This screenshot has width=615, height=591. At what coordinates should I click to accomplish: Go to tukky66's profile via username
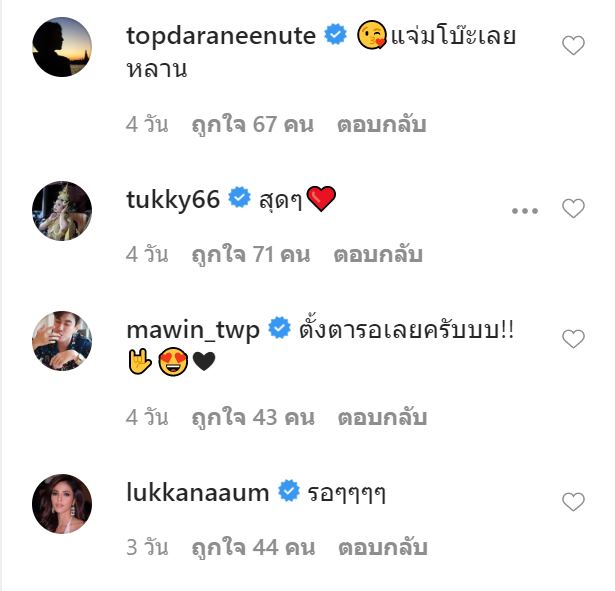[173, 199]
